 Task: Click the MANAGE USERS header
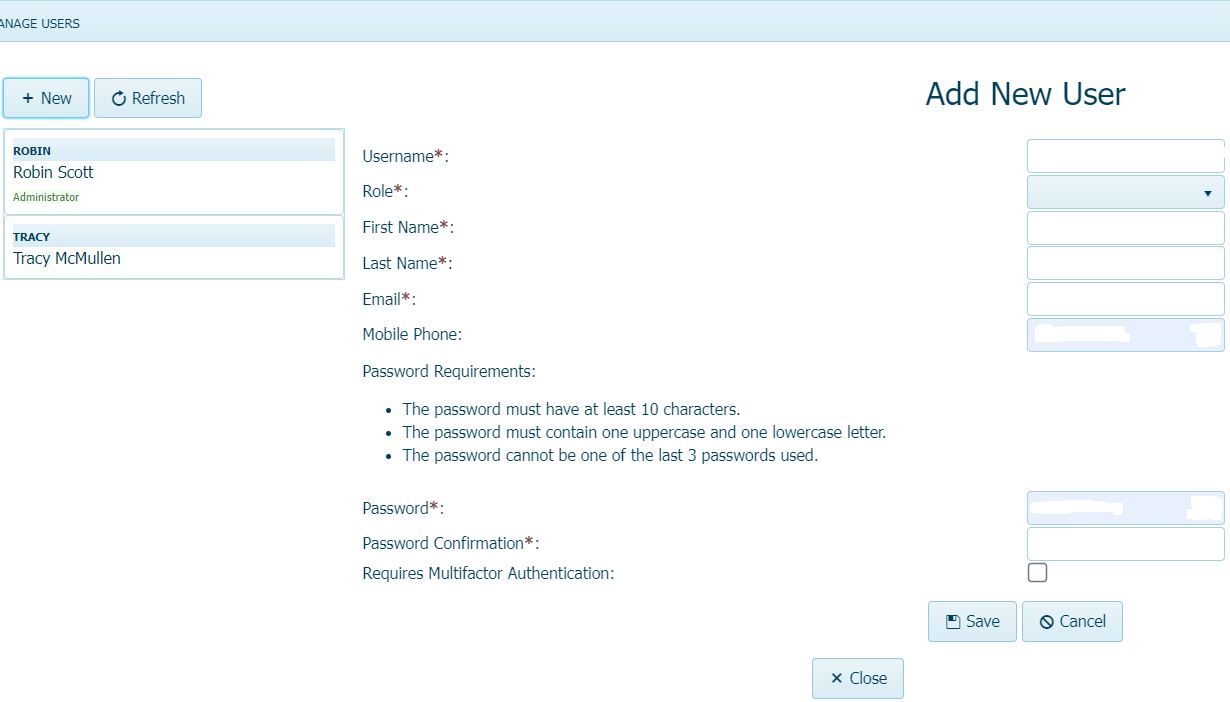click(40, 23)
